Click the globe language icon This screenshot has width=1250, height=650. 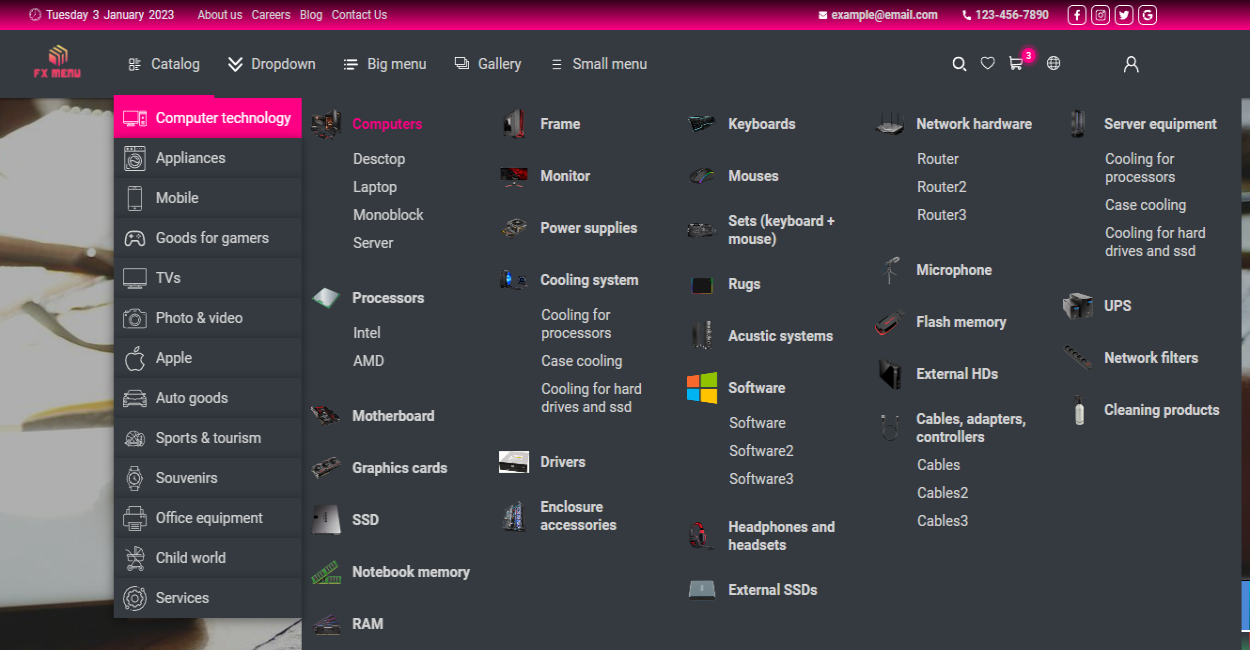[x=1053, y=64]
